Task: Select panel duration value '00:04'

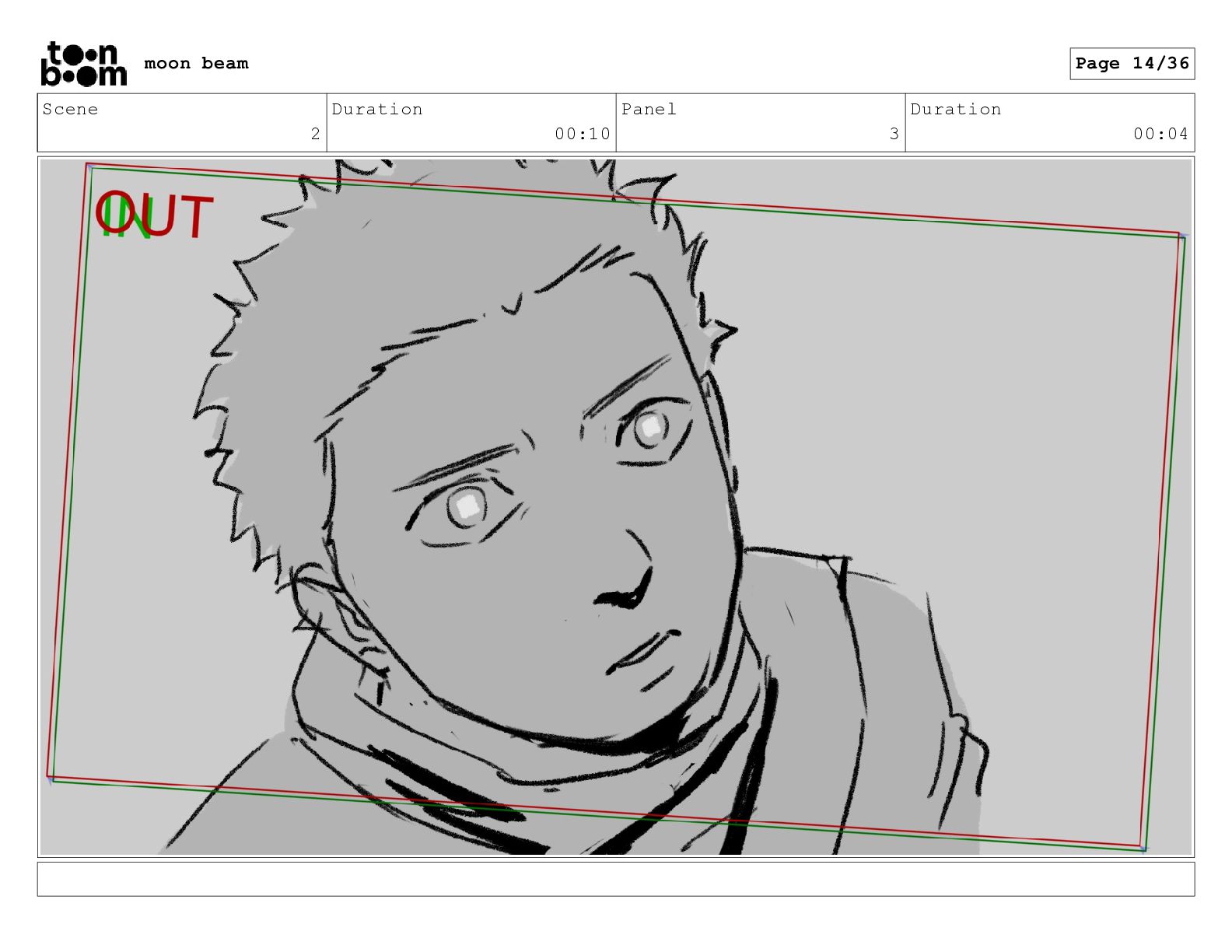Action: [1161, 134]
